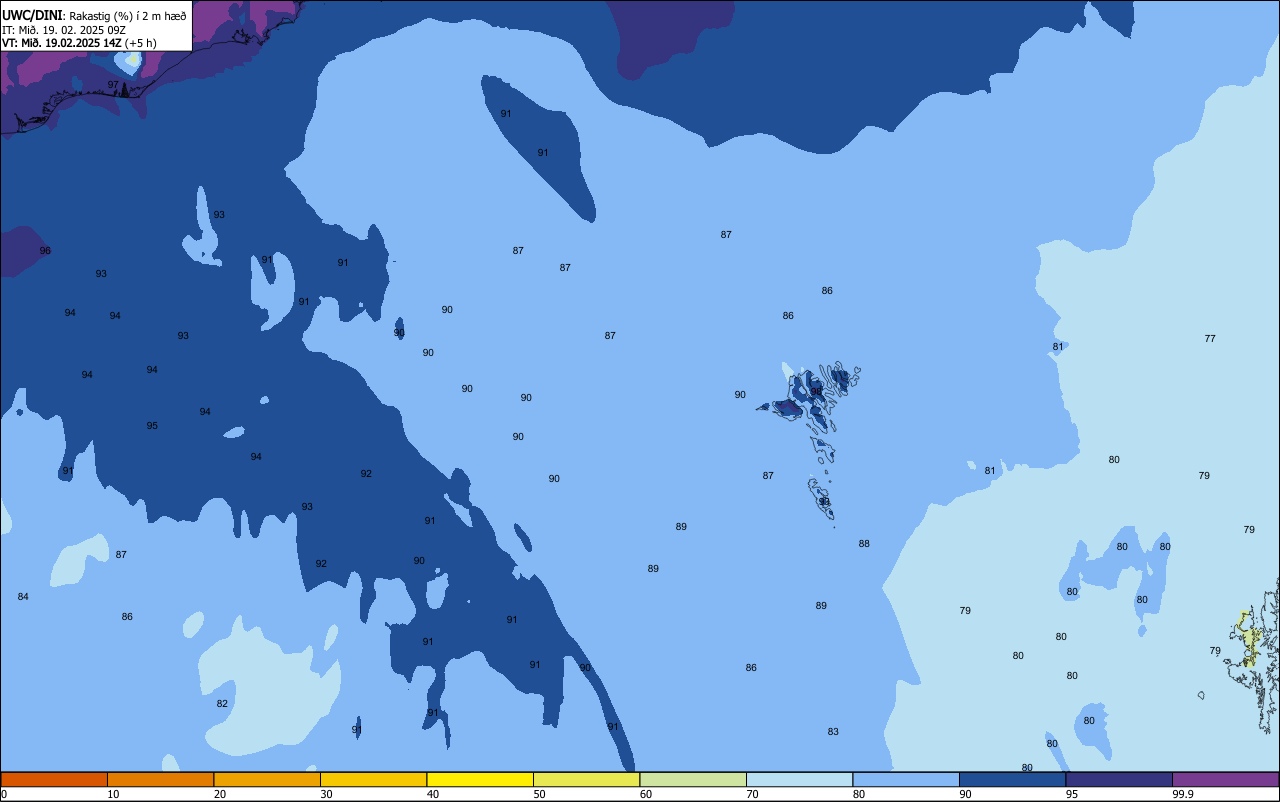Click the humidity value 82 on the map
1280x802 pixels.
pyautogui.click(x=222, y=704)
